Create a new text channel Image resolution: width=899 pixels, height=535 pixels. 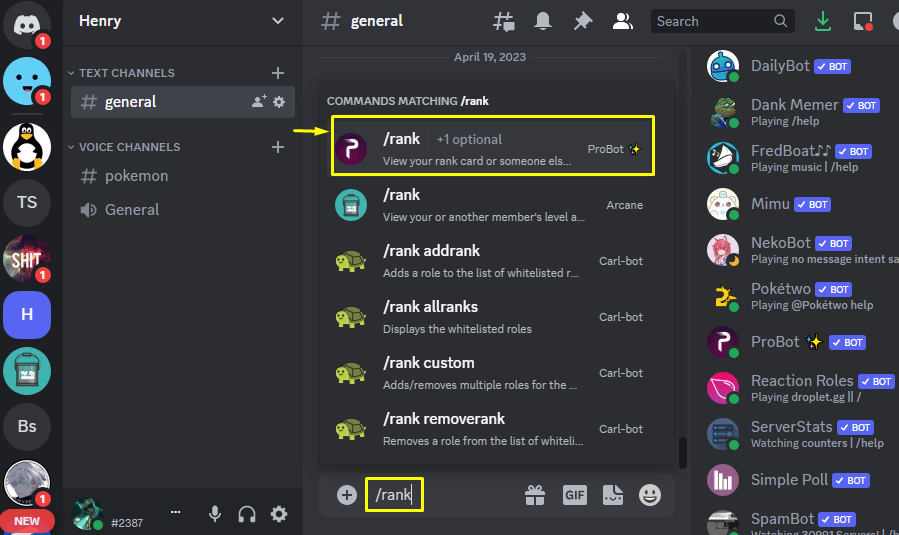(278, 73)
